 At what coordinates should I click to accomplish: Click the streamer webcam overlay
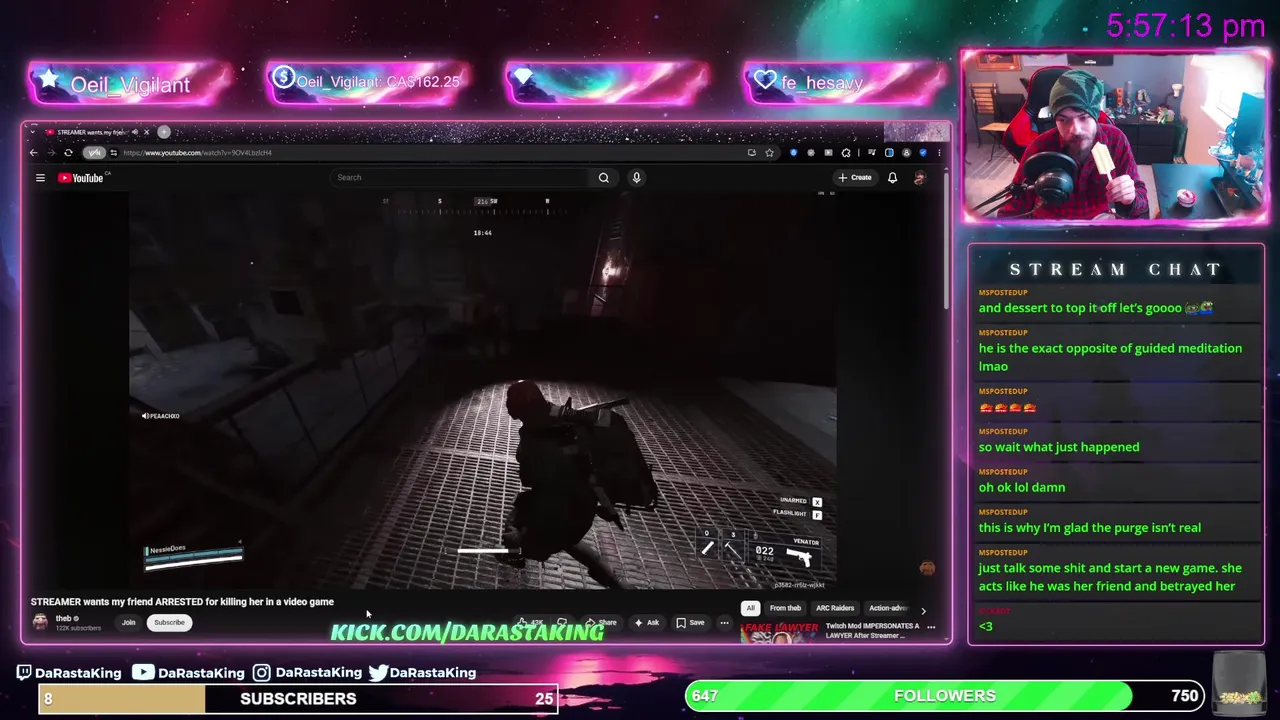click(x=1114, y=137)
